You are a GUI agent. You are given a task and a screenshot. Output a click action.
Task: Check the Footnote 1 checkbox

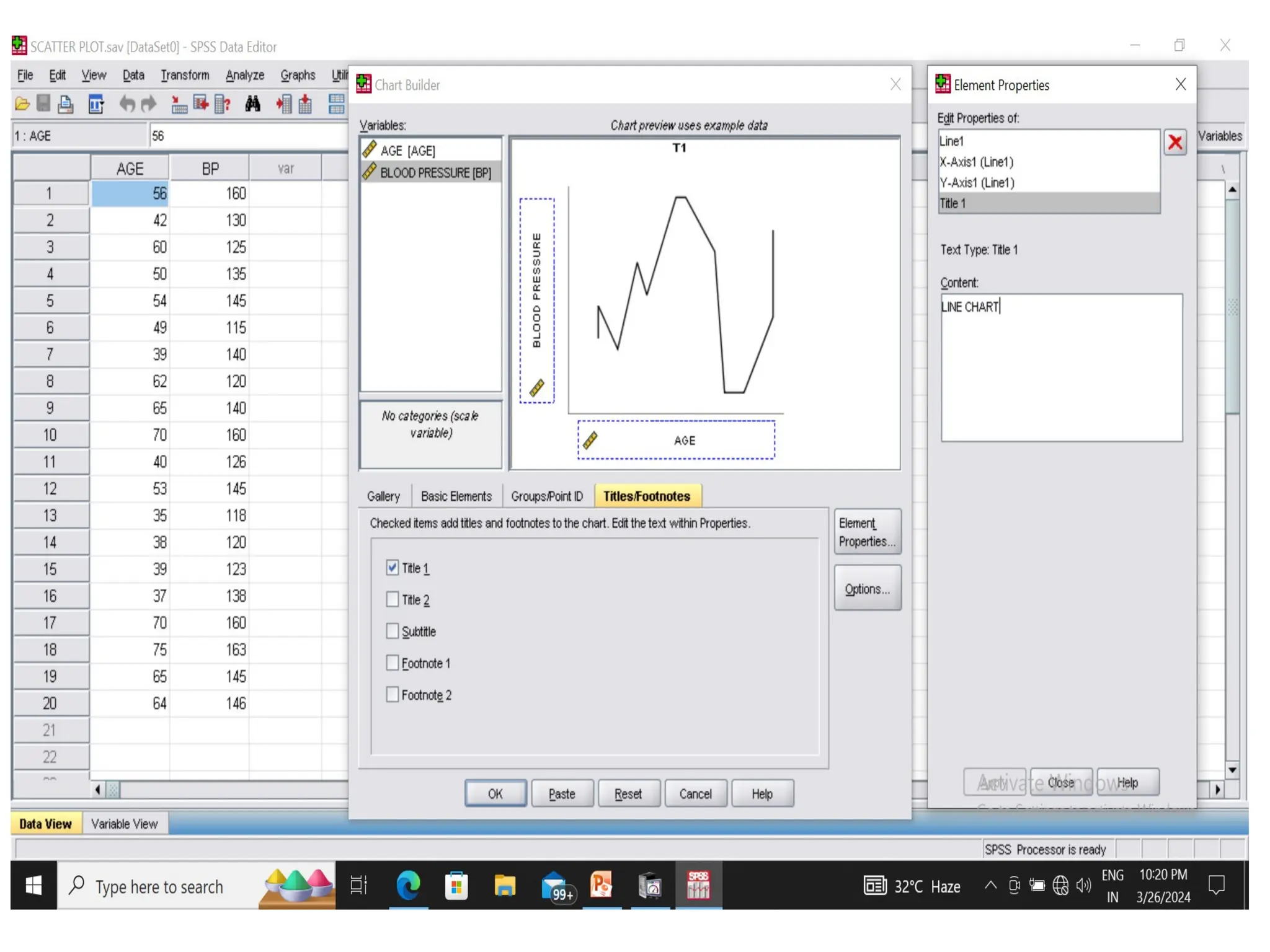click(392, 663)
